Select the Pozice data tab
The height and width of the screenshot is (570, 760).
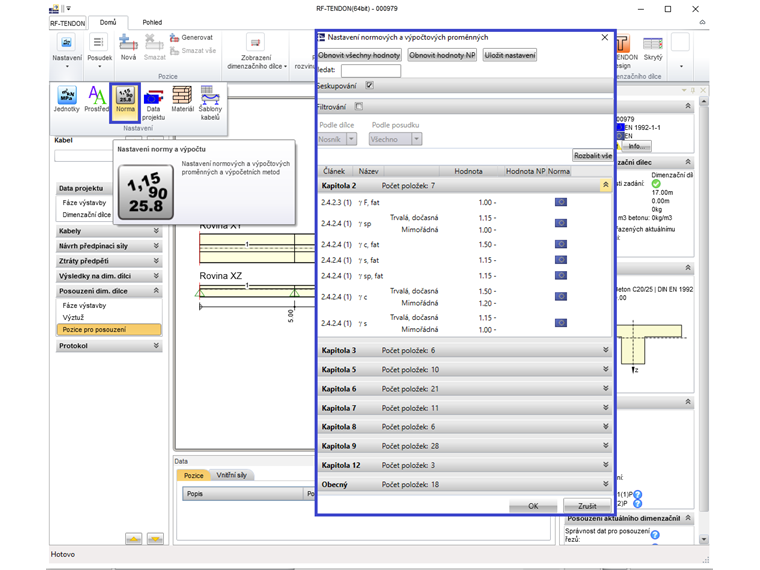pos(193,475)
